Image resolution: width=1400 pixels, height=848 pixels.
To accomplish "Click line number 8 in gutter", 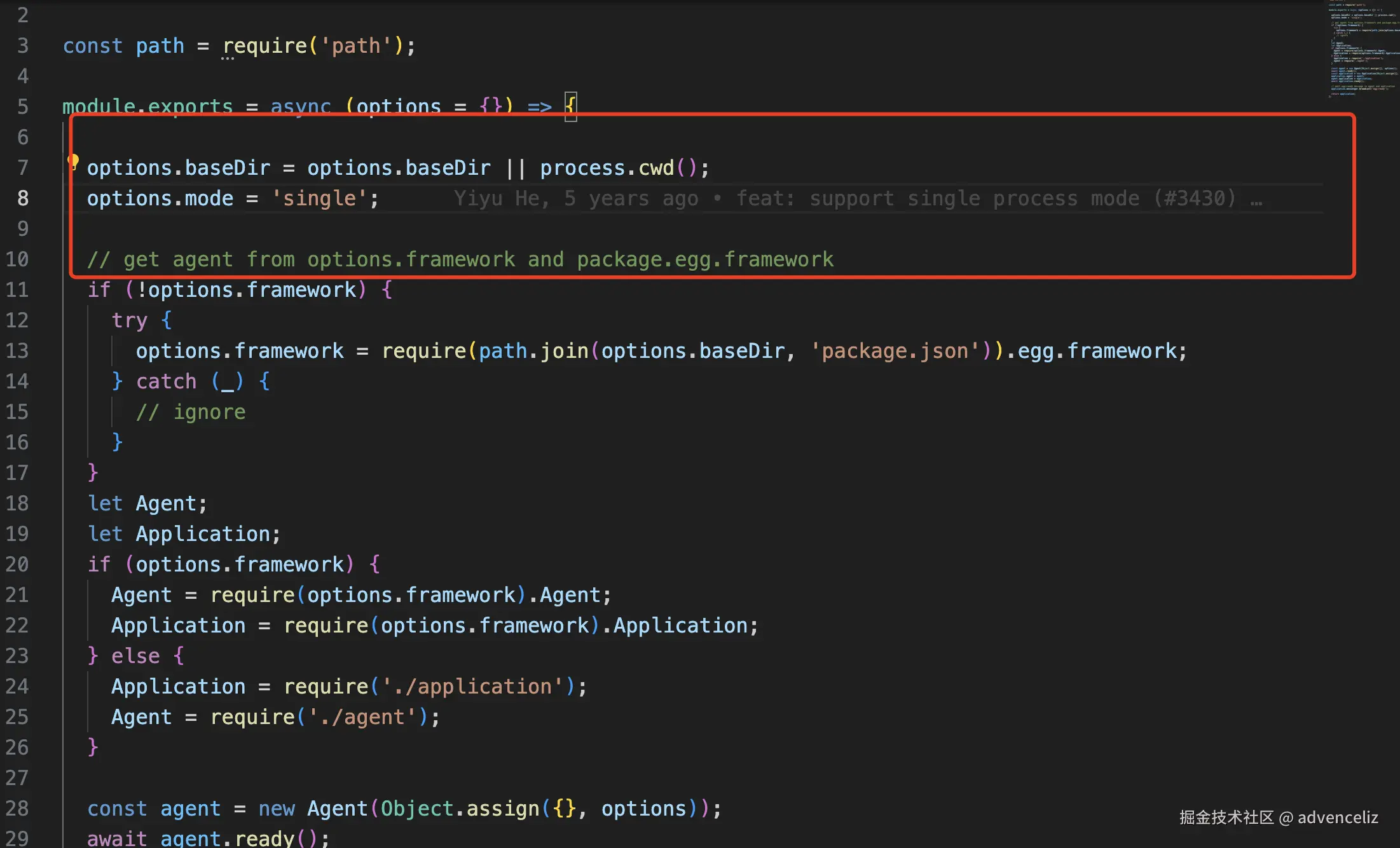I will click(x=22, y=198).
